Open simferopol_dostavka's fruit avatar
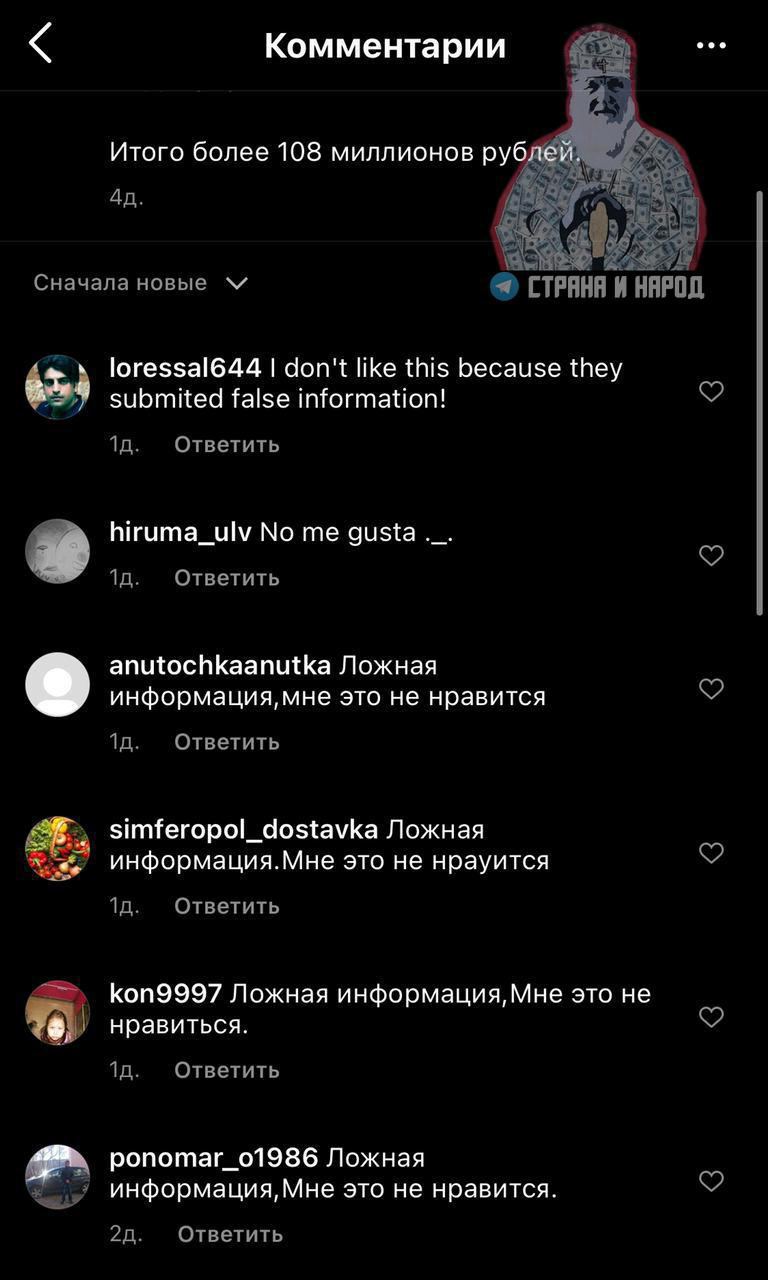The image size is (768, 1280). [x=57, y=849]
